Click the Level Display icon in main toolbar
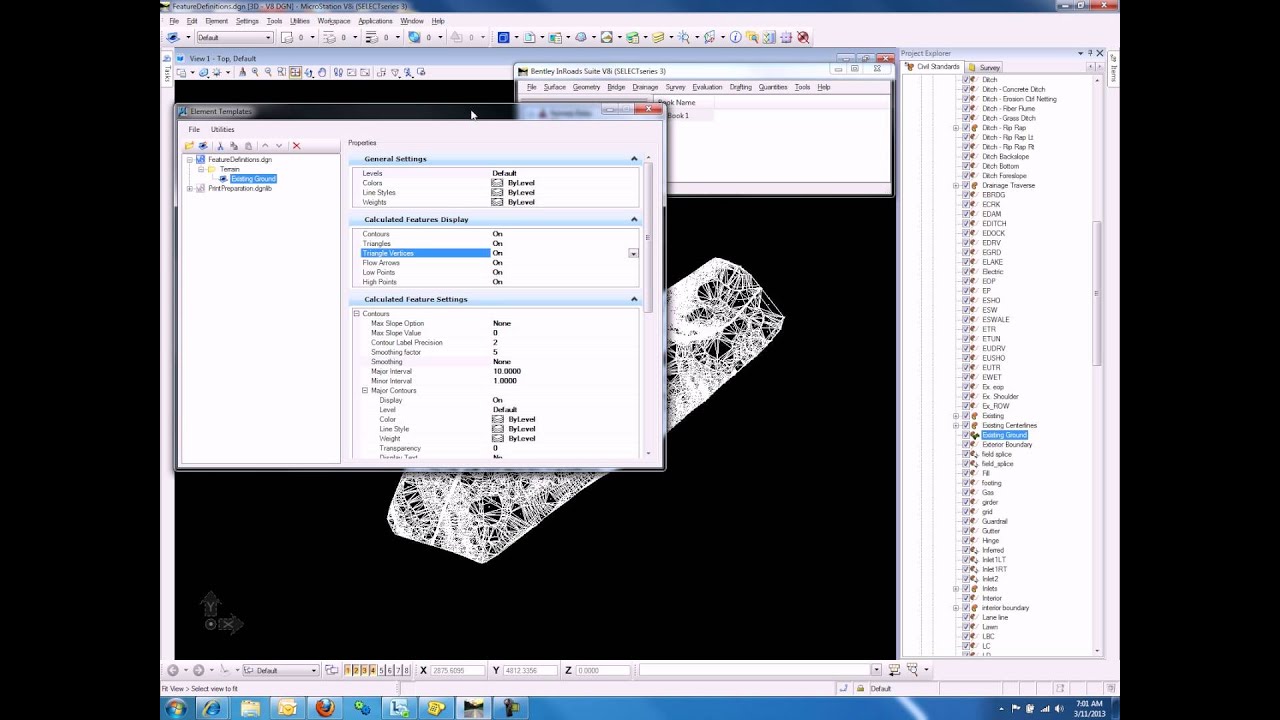The height and width of the screenshot is (720, 1280). pyautogui.click(x=658, y=37)
